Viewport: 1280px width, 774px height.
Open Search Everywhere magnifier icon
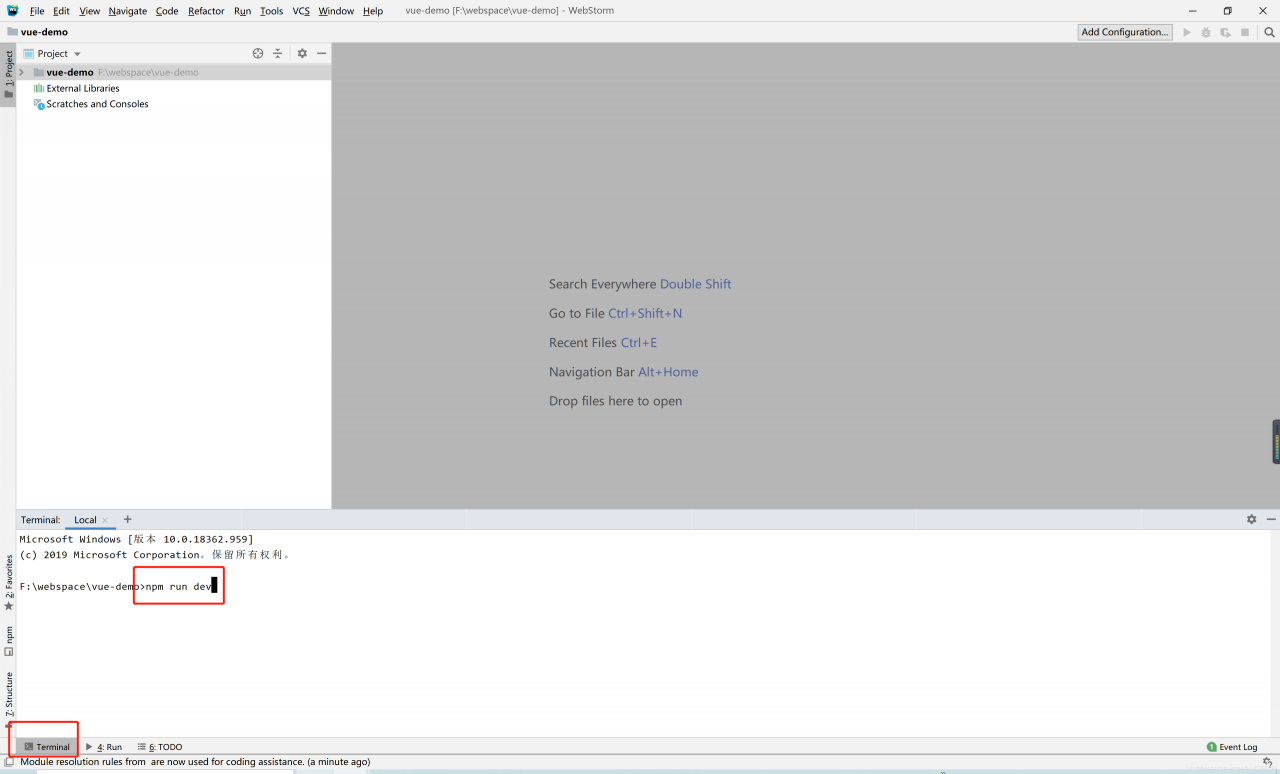point(1269,32)
